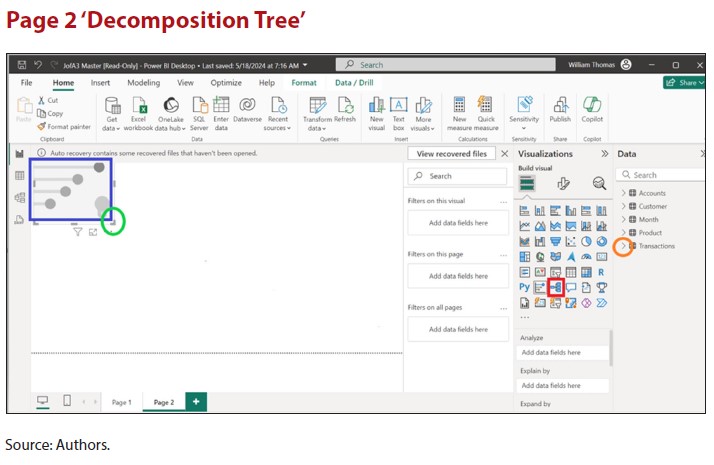Switch to Table view in left sidebar
This screenshot has height=465, width=714.
click(x=19, y=175)
